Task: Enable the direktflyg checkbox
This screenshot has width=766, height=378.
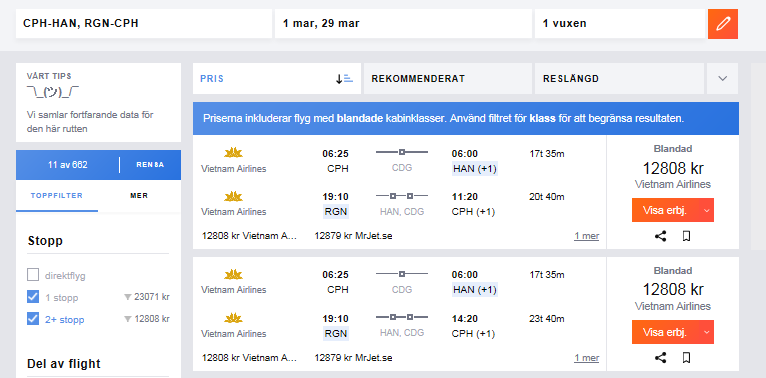Action: 33,275
